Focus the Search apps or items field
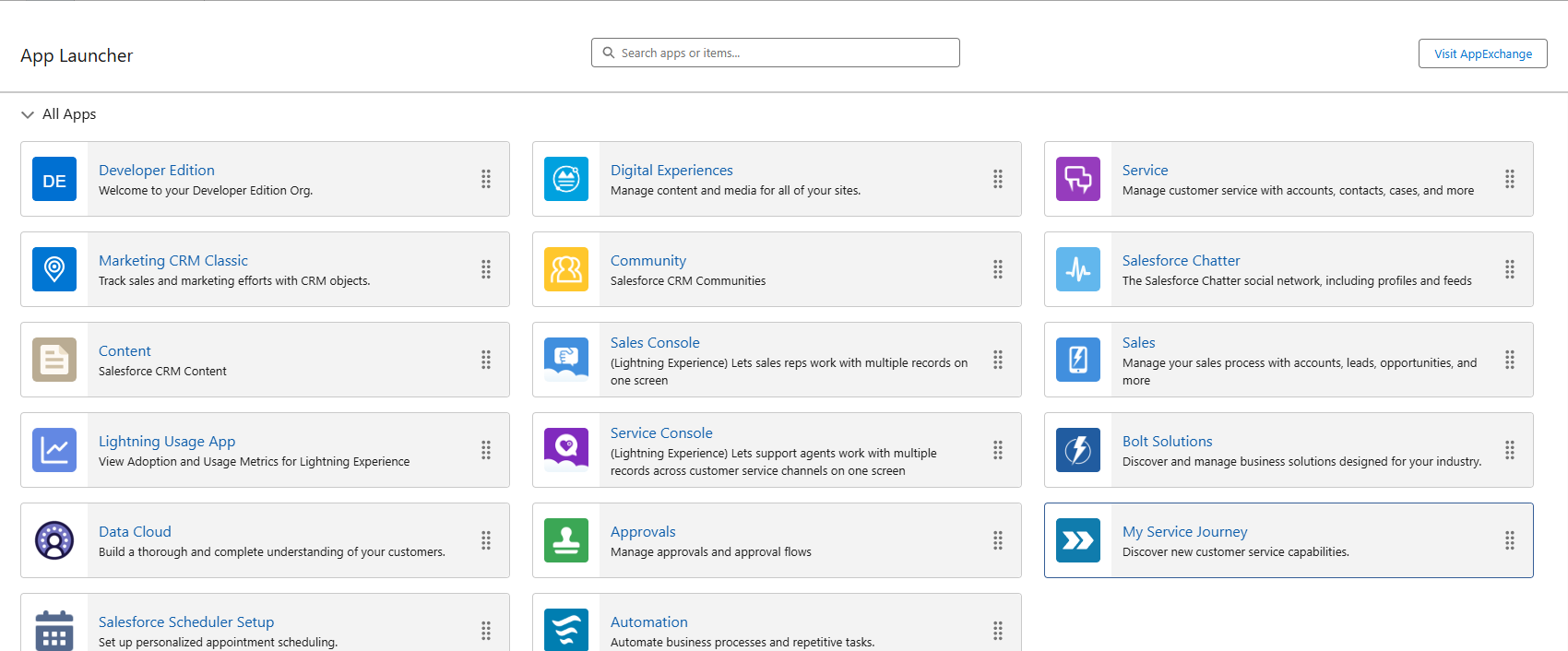This screenshot has height=651, width=1568. pos(776,53)
